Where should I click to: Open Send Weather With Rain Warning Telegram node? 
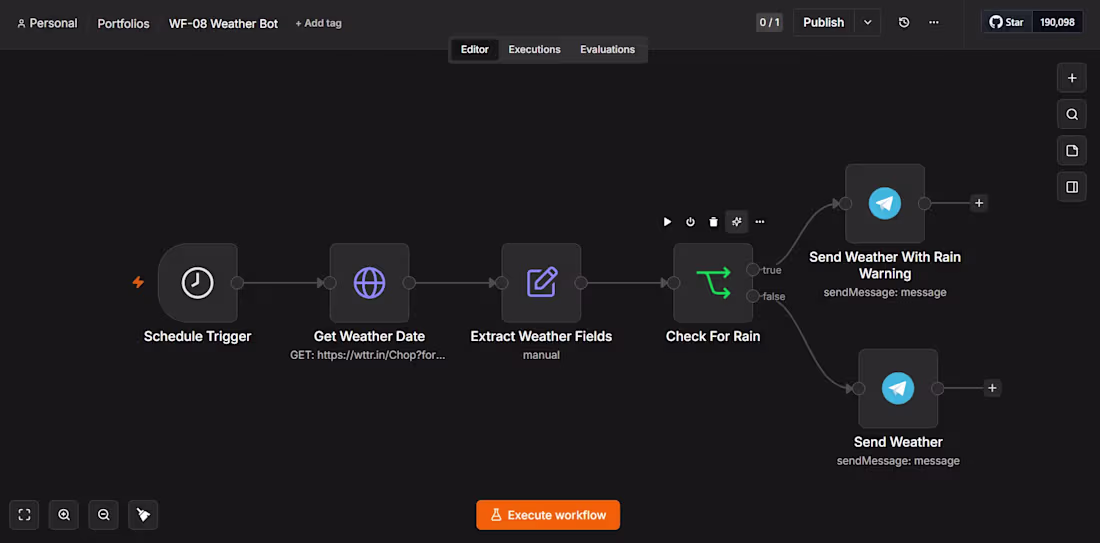(x=885, y=203)
